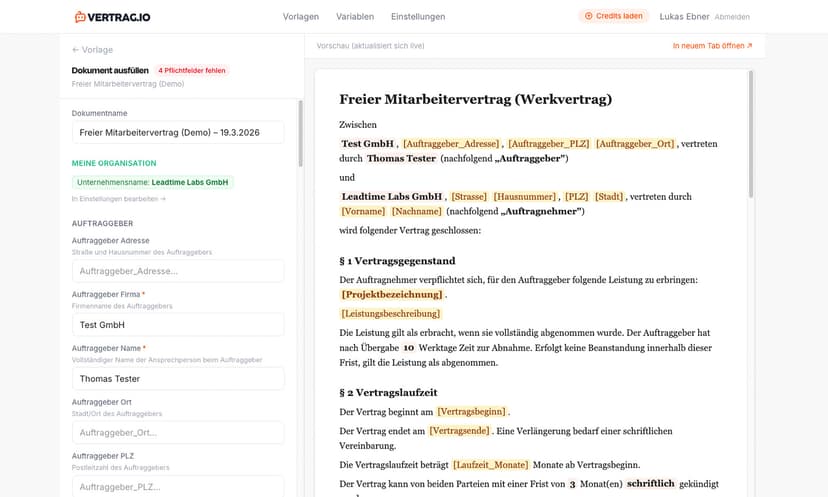
Task: Click the [Projektbezeichnung] placeholder
Action: click(x=392, y=295)
